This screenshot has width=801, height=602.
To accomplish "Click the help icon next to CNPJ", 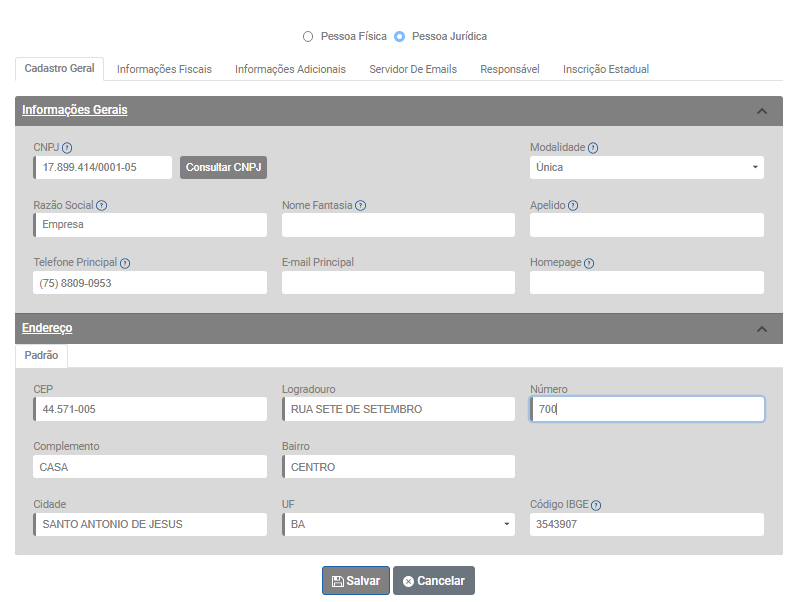I will [67, 148].
